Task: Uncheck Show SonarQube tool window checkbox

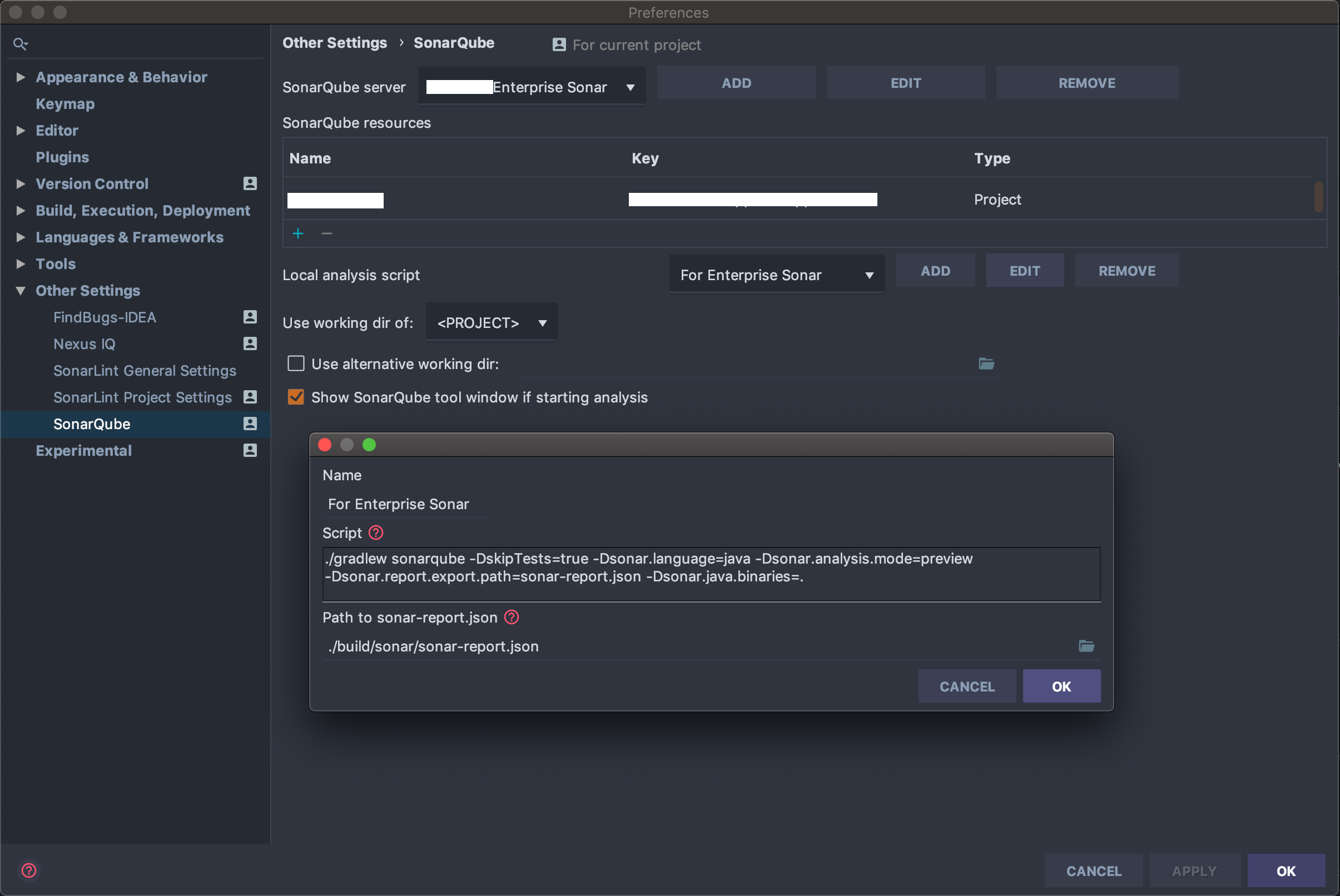Action: coord(296,396)
